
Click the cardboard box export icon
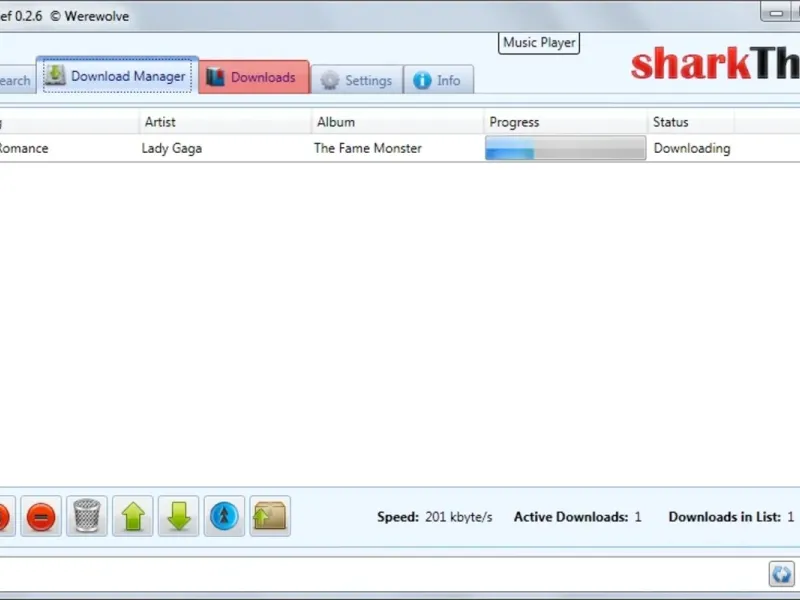point(270,516)
